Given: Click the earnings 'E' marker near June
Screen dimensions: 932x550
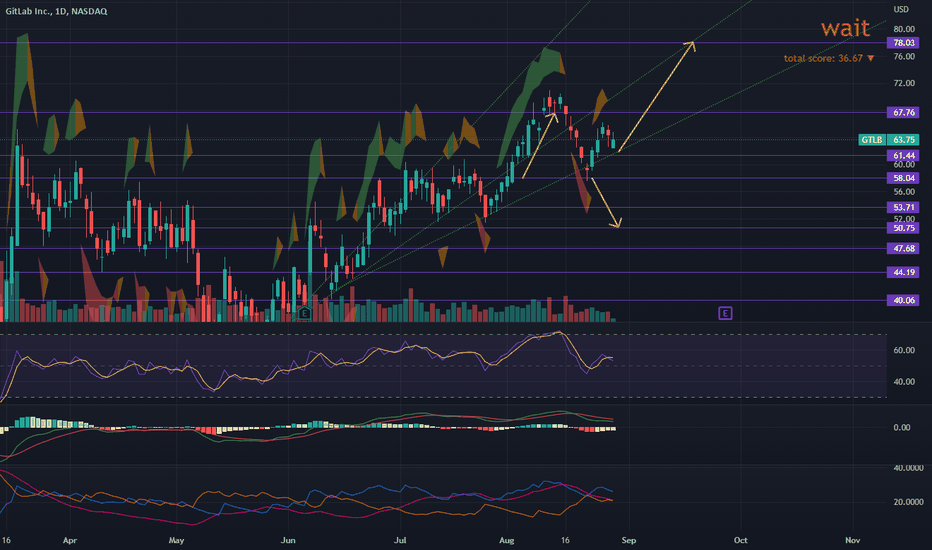Looking at the screenshot, I should [304, 313].
